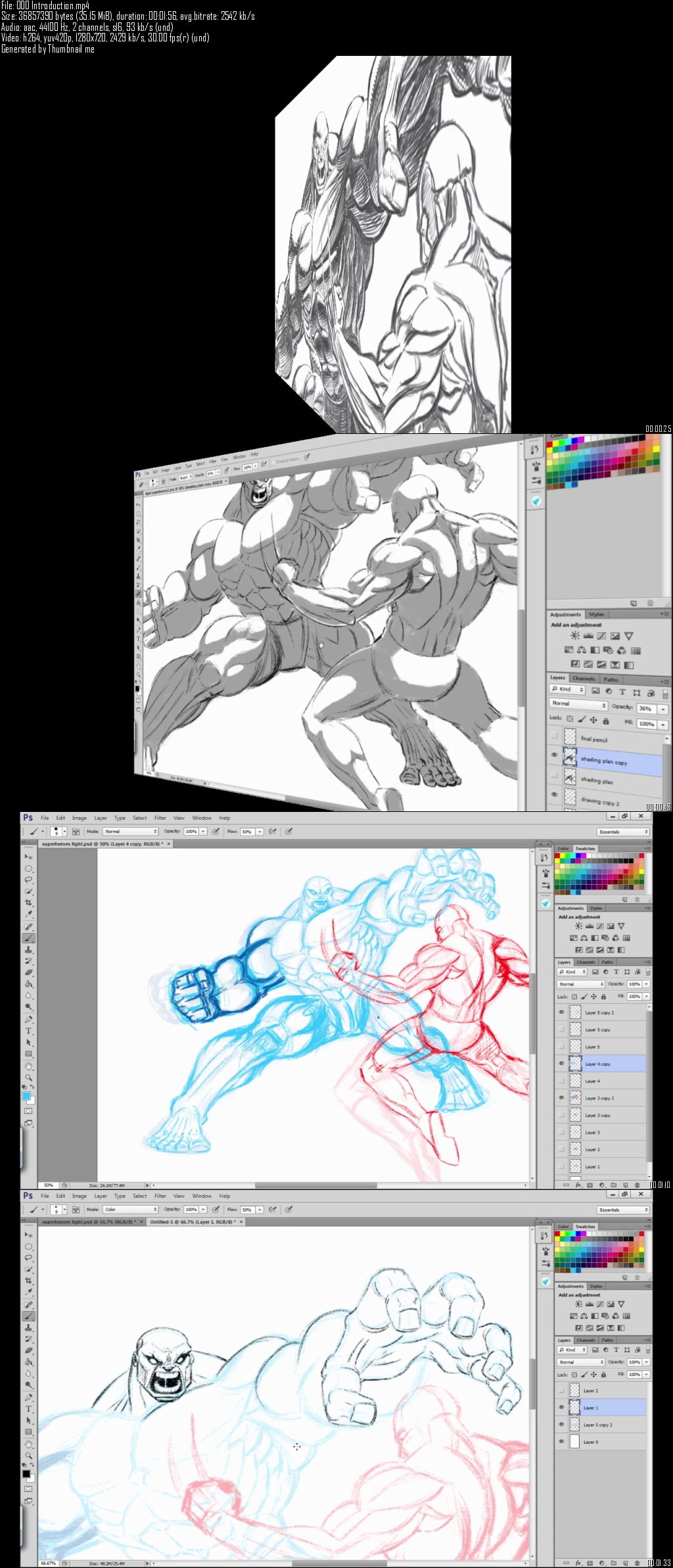Click the type layer filter icon in the 00:00:48 frame
The height and width of the screenshot is (1568, 673).
(x=622, y=692)
